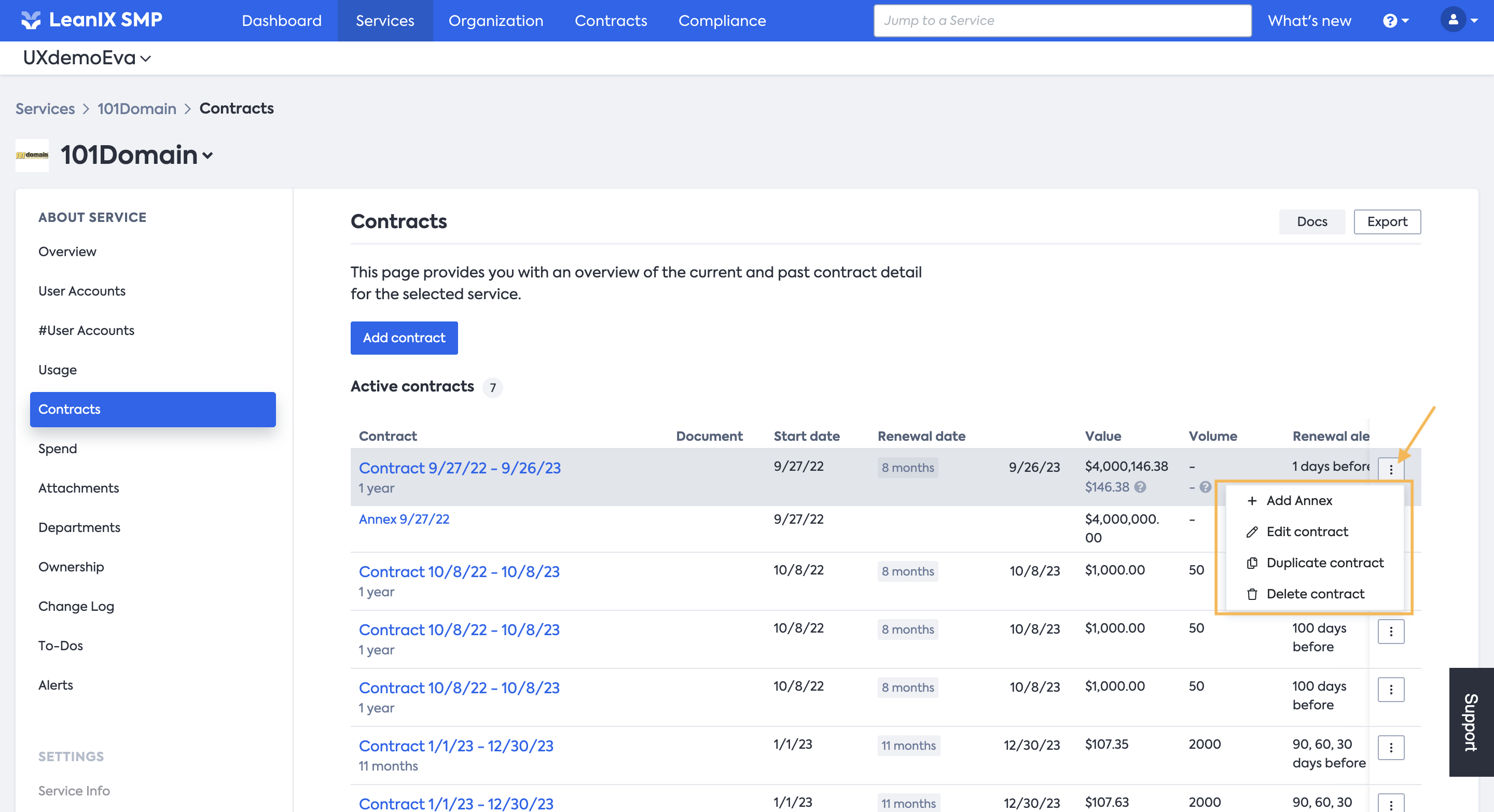Screen dimensions: 1494x812
Task: Focus the Jump to a Service field
Action: click(x=1061, y=21)
